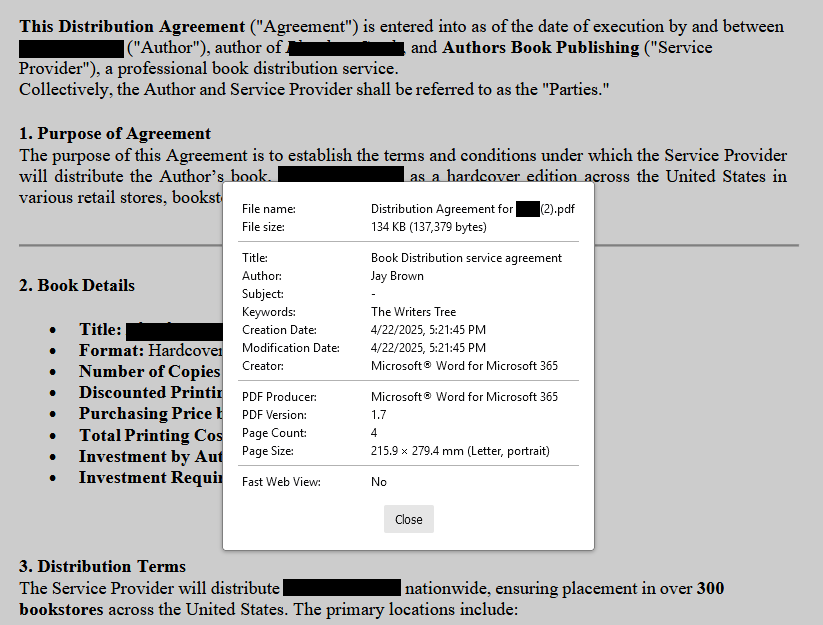The width and height of the screenshot is (823, 625).
Task: Click the Page Count value 4
Action: [x=373, y=432]
